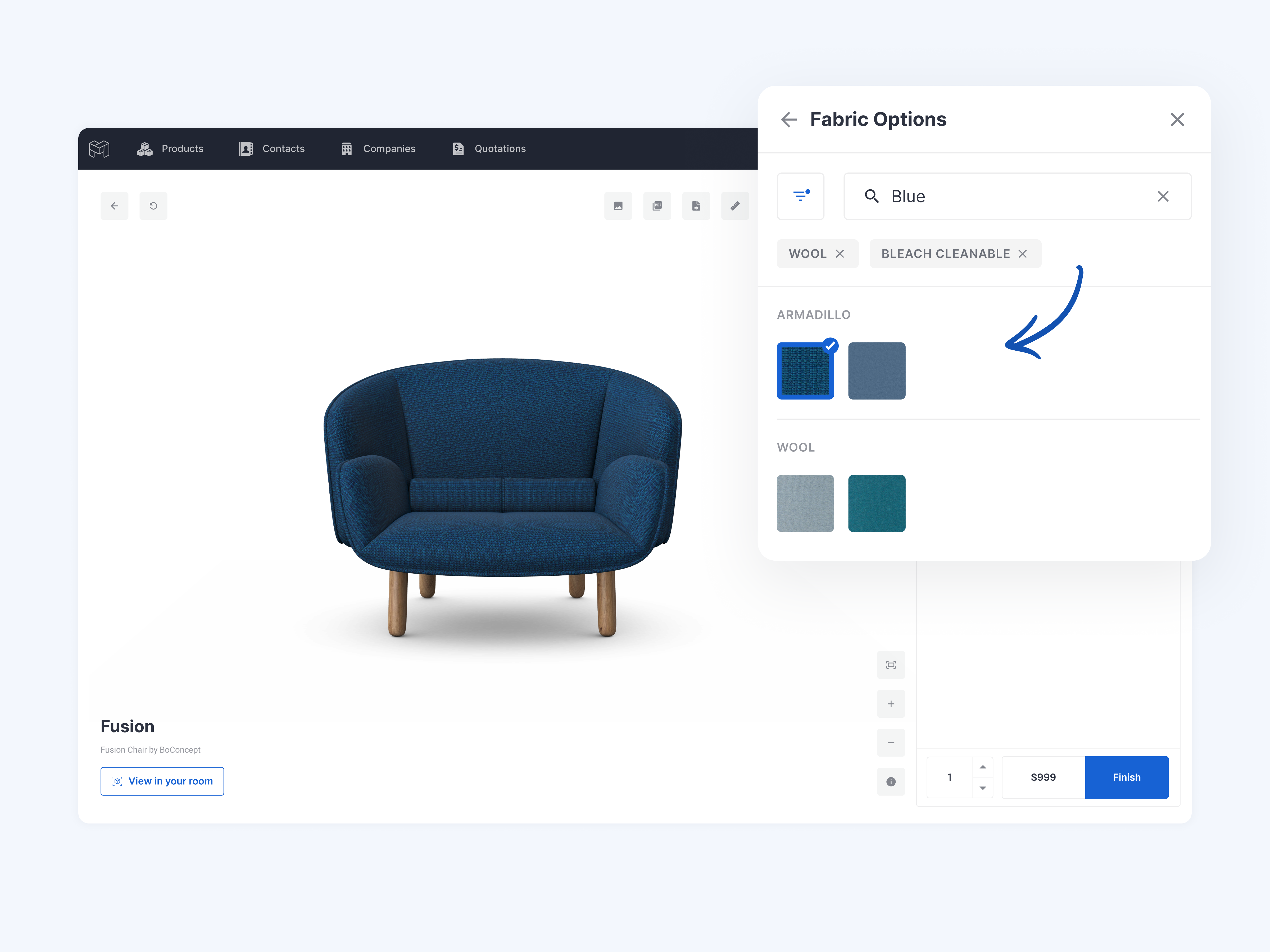
Task: Deselect the checked dark blue Armadillo swatch
Action: click(x=805, y=371)
